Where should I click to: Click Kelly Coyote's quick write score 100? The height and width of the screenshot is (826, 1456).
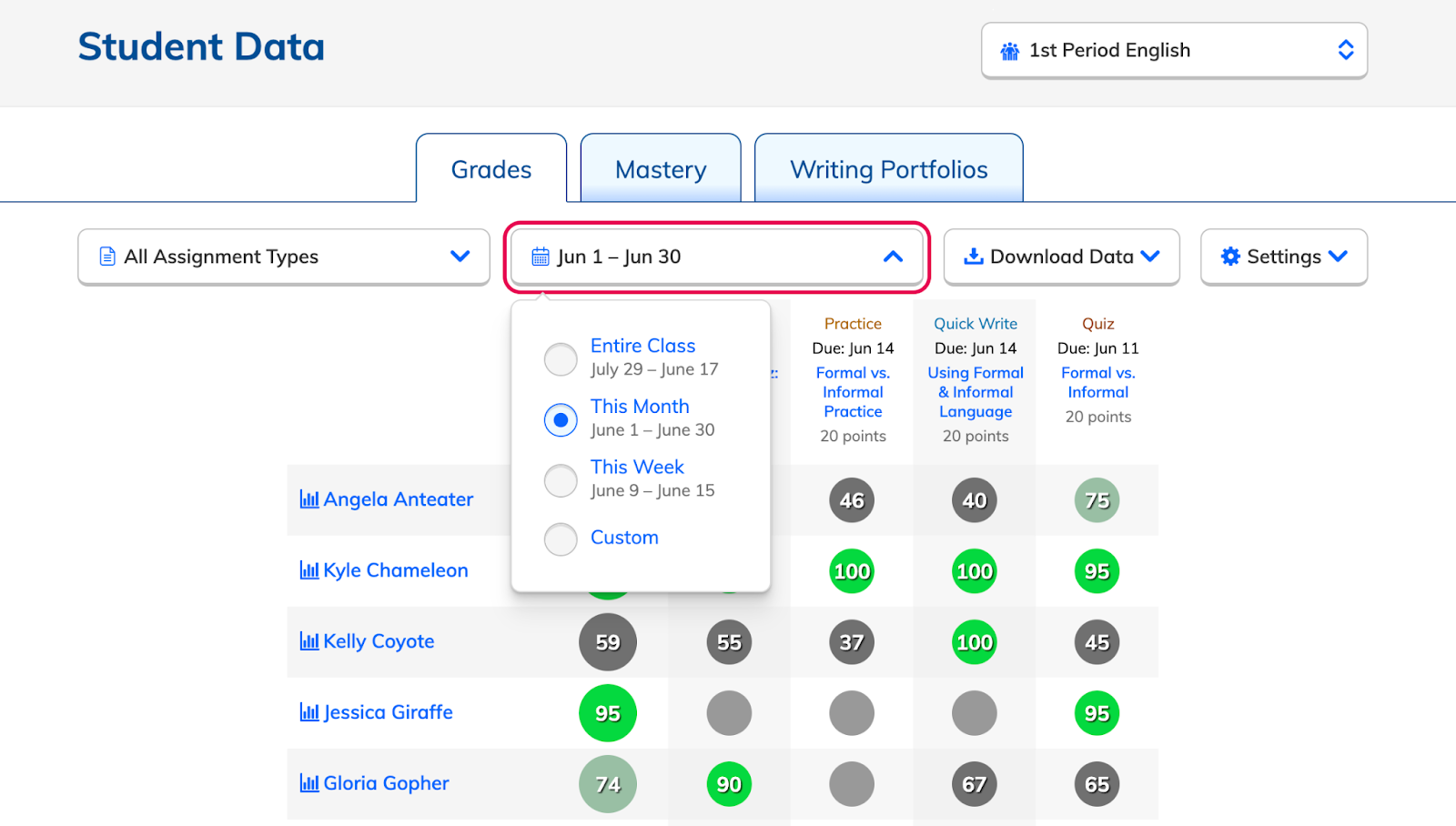975,642
